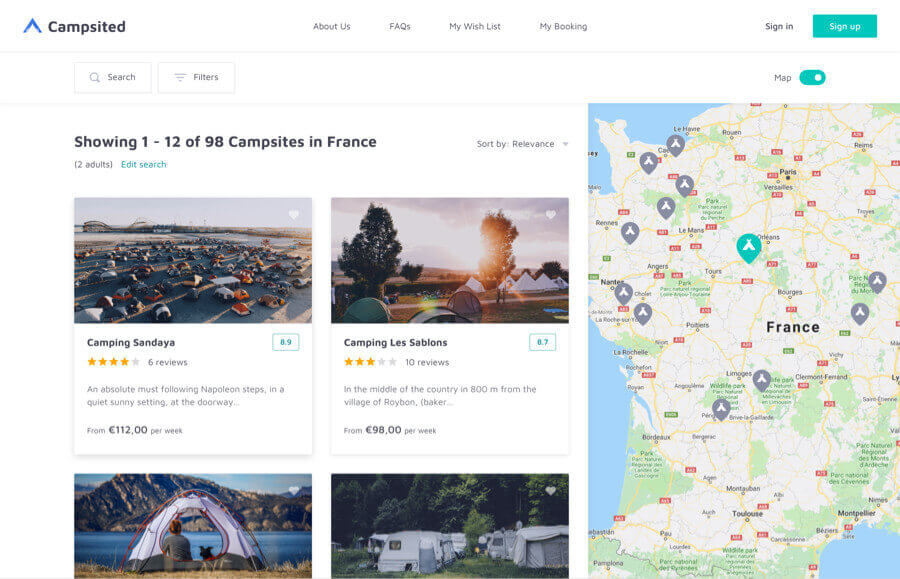Viewport: 900px width, 579px height.
Task: Select the map pin near Le Havre
Action: coord(676,145)
